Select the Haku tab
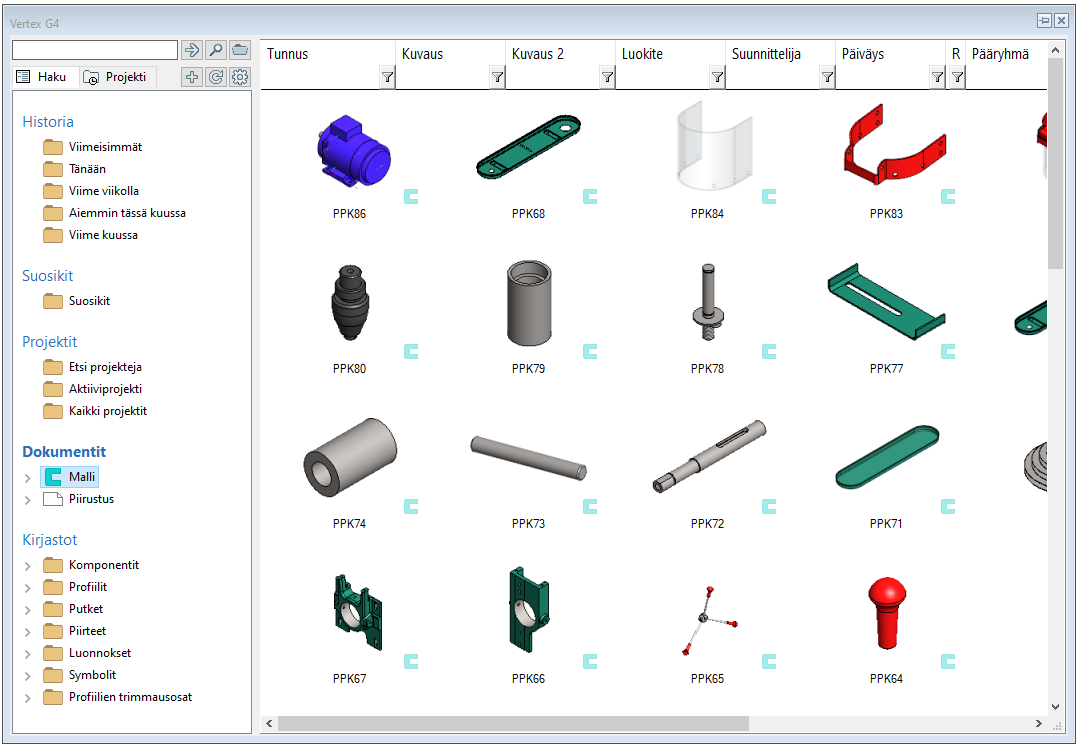This screenshot has height=746, width=1078. click(43, 77)
